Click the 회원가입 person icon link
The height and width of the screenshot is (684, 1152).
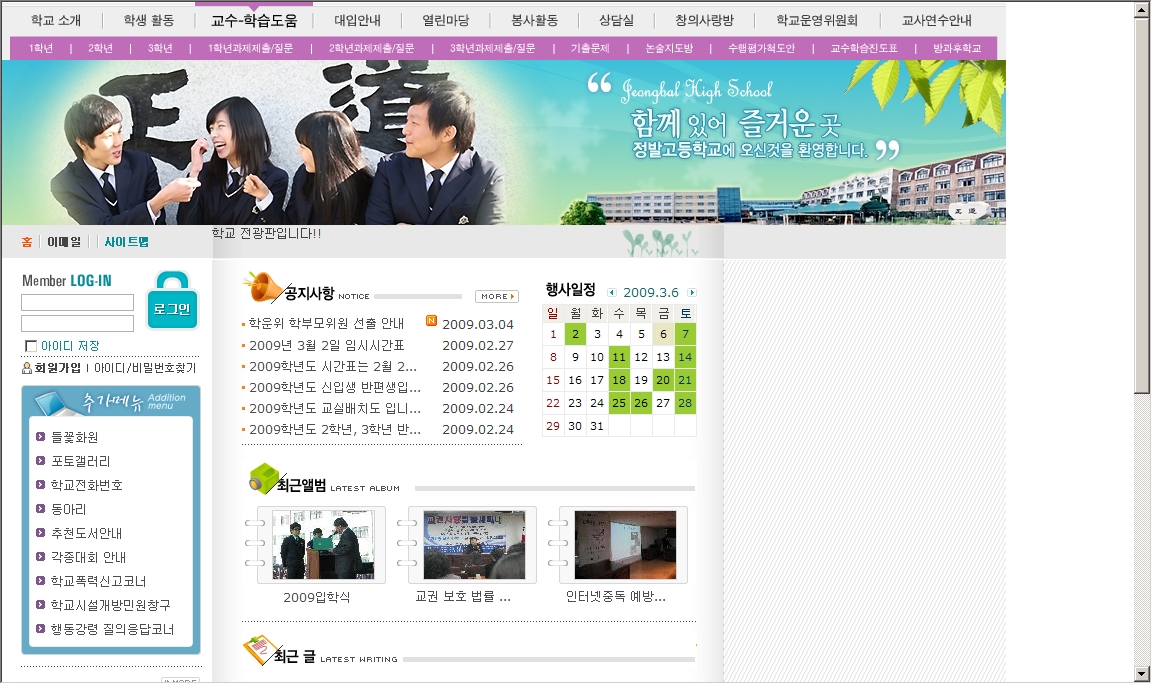(27, 368)
